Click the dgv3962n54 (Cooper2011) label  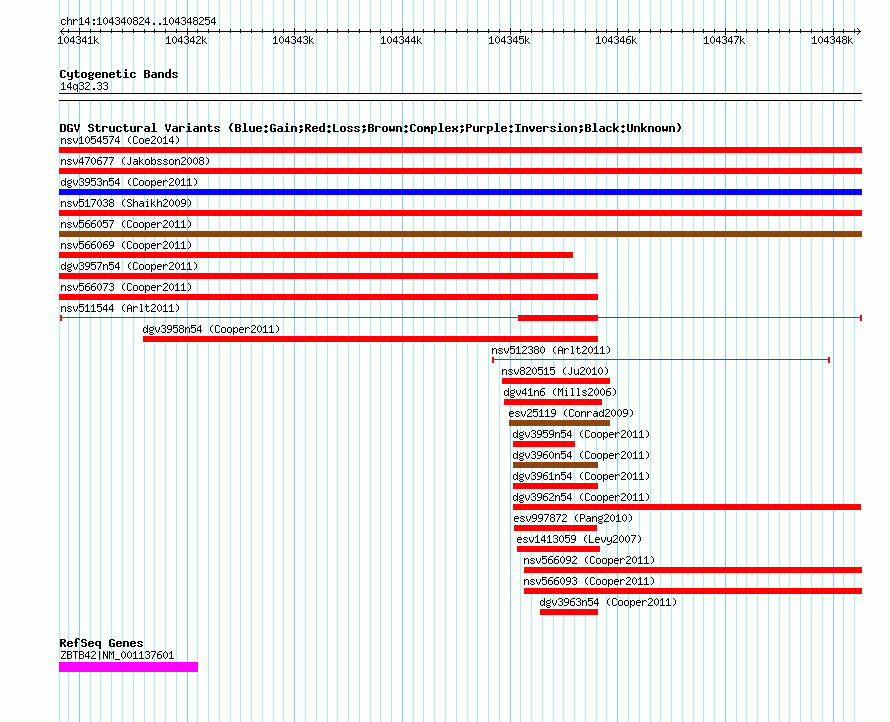pyautogui.click(x=581, y=497)
